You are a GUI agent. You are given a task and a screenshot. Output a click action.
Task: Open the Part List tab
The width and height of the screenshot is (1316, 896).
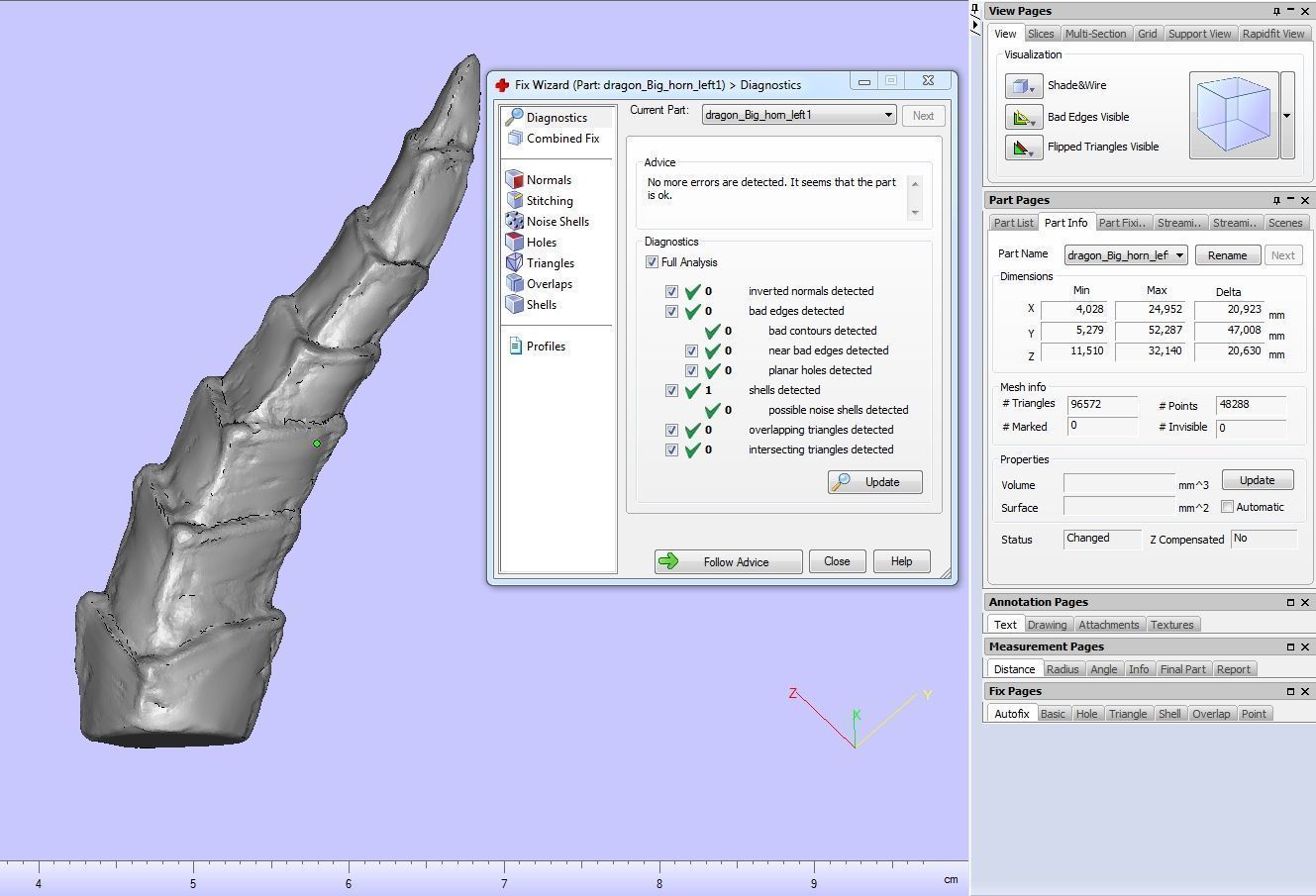(1013, 223)
